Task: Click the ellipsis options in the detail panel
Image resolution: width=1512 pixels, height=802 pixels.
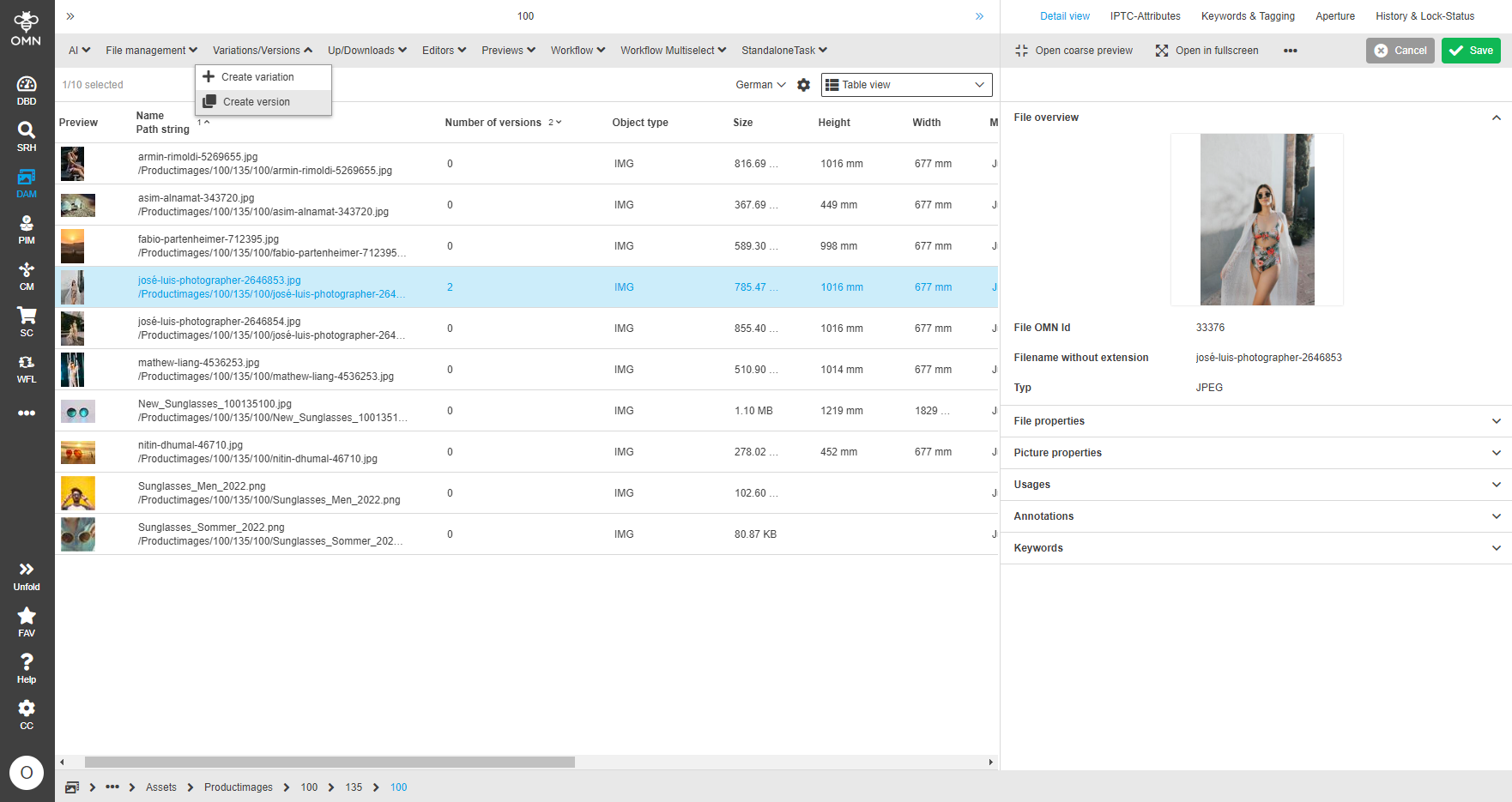Action: (x=1290, y=51)
